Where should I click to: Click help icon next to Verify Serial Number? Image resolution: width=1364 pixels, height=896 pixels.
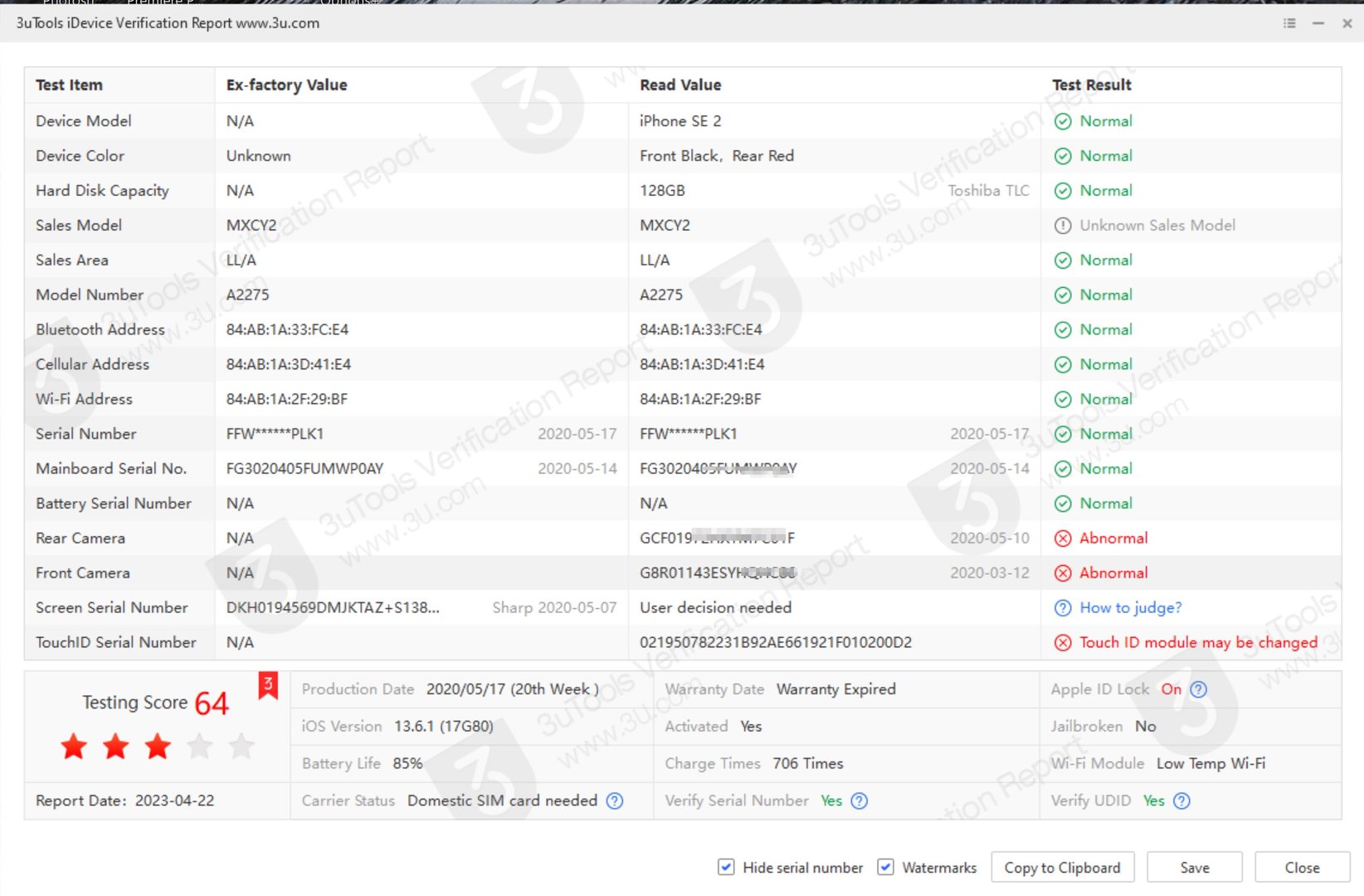(860, 801)
